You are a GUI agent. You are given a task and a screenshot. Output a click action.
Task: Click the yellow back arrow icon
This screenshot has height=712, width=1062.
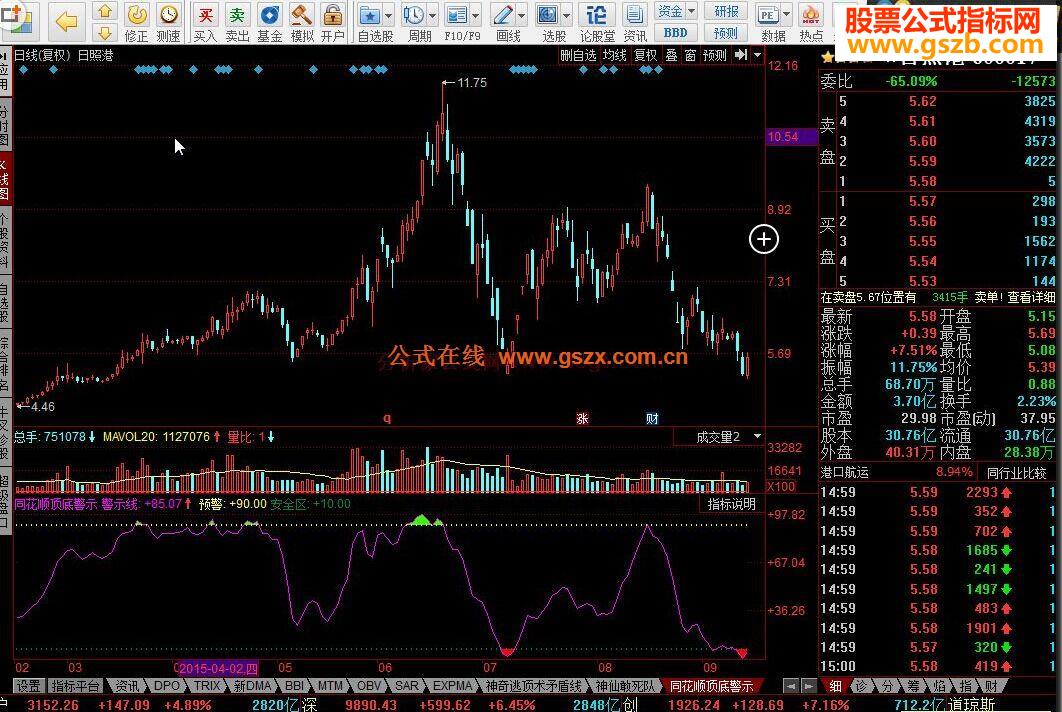[x=66, y=22]
